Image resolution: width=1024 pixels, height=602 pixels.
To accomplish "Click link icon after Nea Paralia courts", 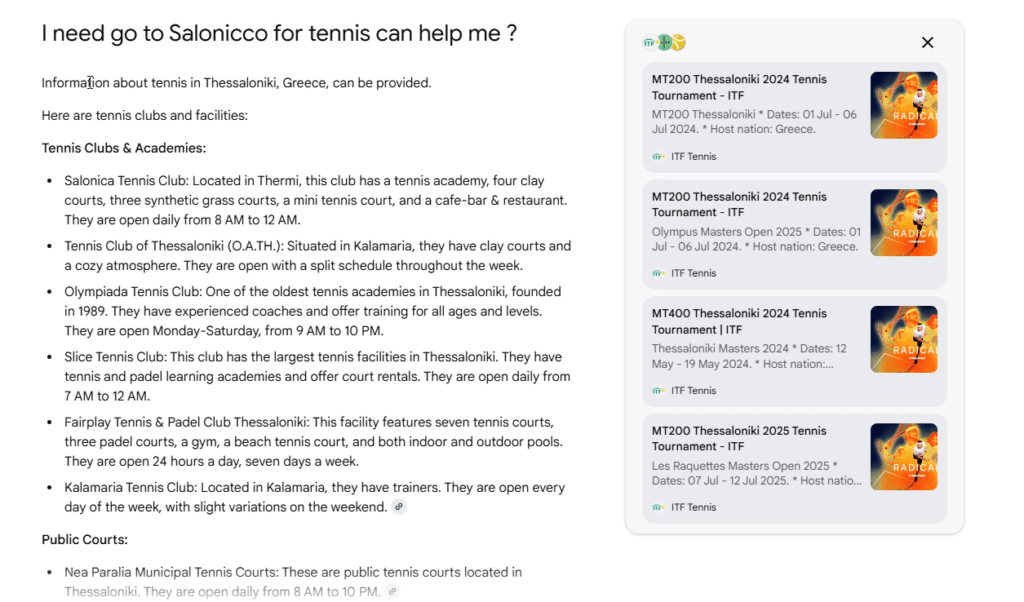I will coord(392,592).
